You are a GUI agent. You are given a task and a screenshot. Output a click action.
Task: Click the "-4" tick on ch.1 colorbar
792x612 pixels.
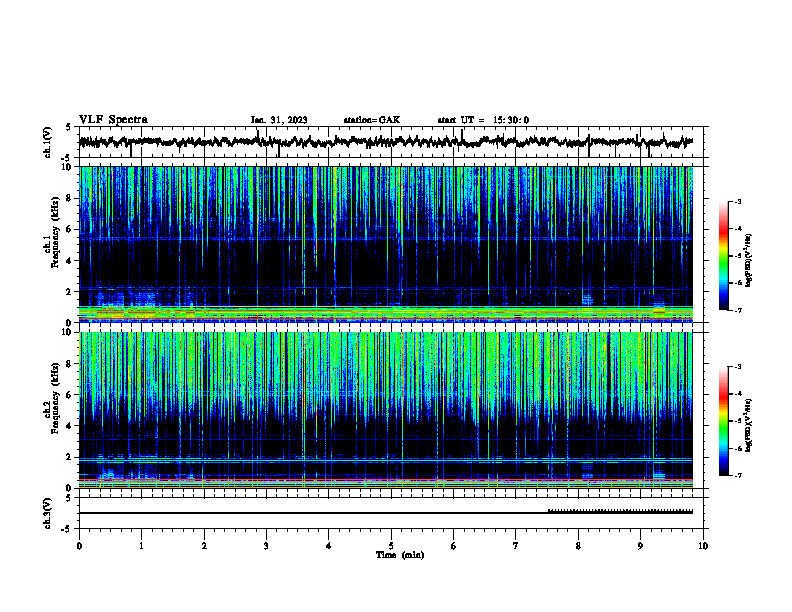pos(738,229)
